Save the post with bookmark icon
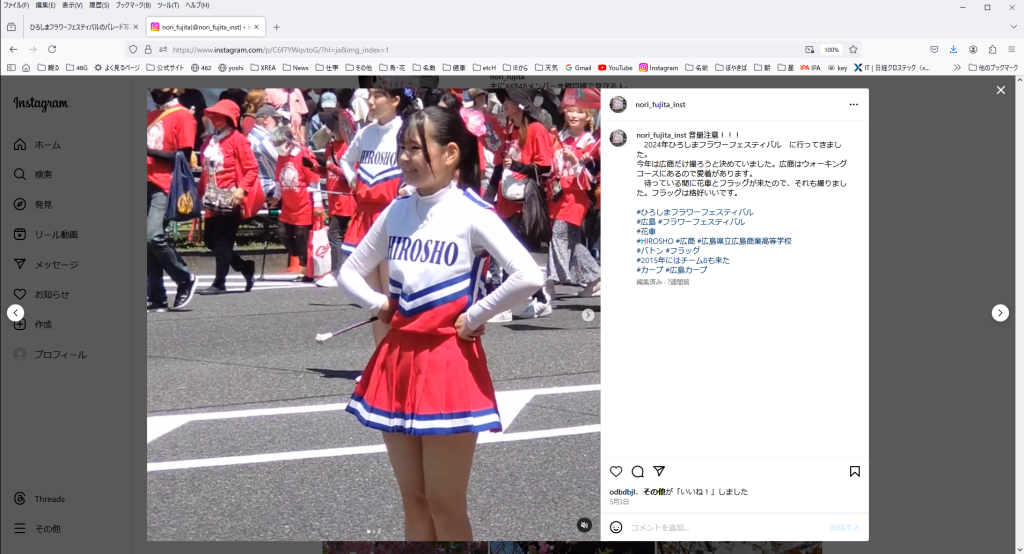 pos(854,471)
